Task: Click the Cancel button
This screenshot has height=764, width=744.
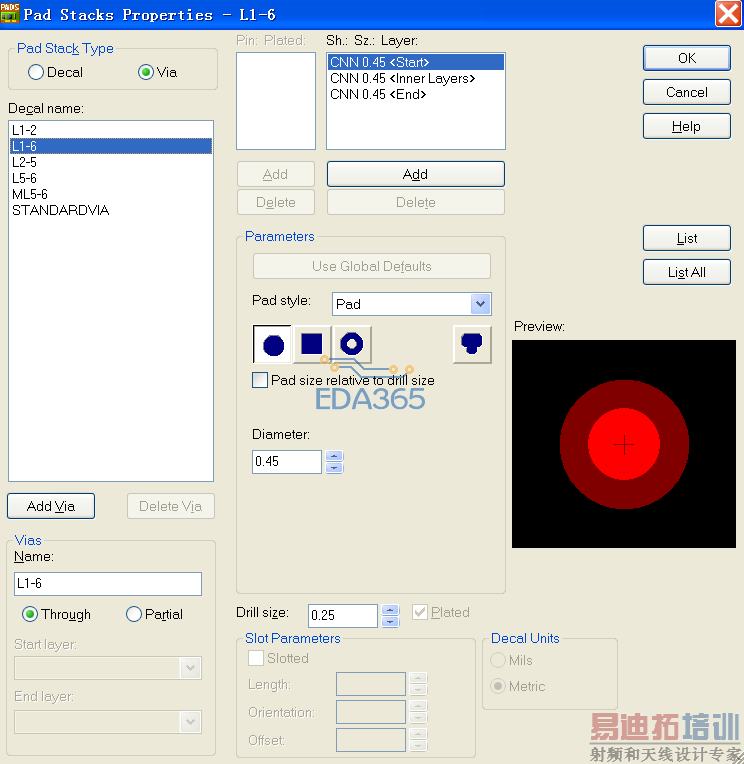Action: tap(687, 92)
